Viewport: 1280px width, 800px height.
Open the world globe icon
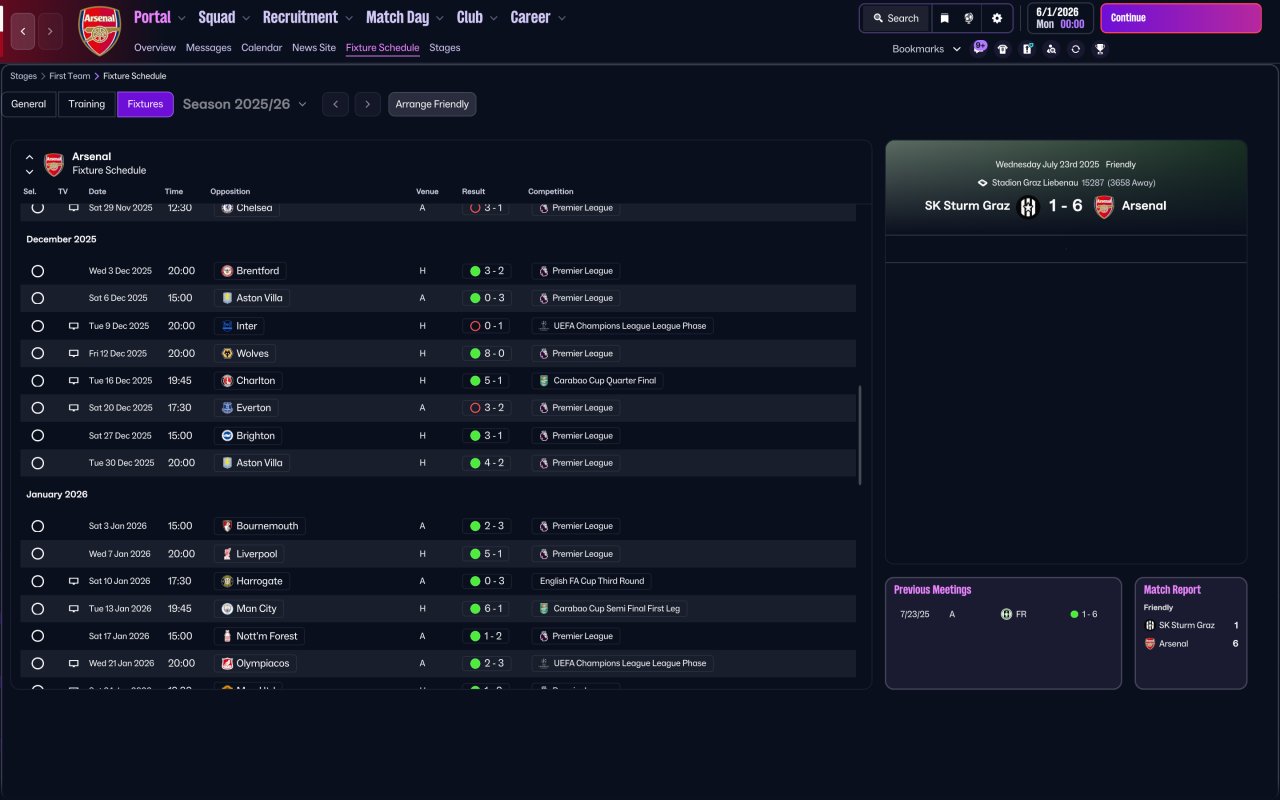[969, 18]
